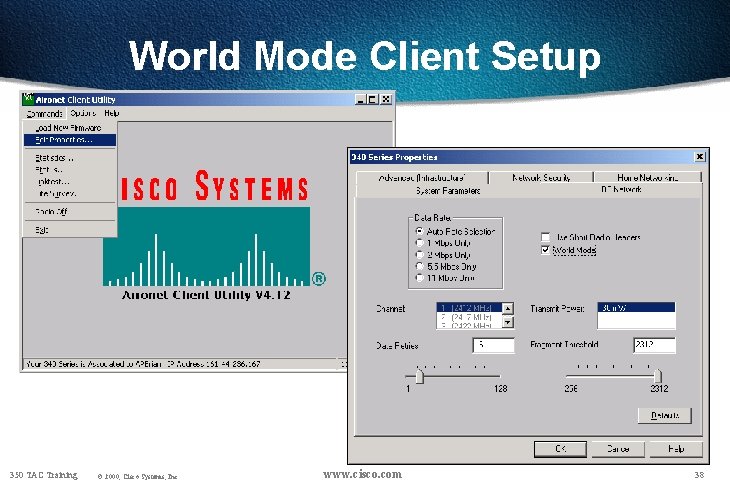Switch to the Advanced (Infrastructure) tab
This screenshot has height=486, width=730.
tap(422, 178)
